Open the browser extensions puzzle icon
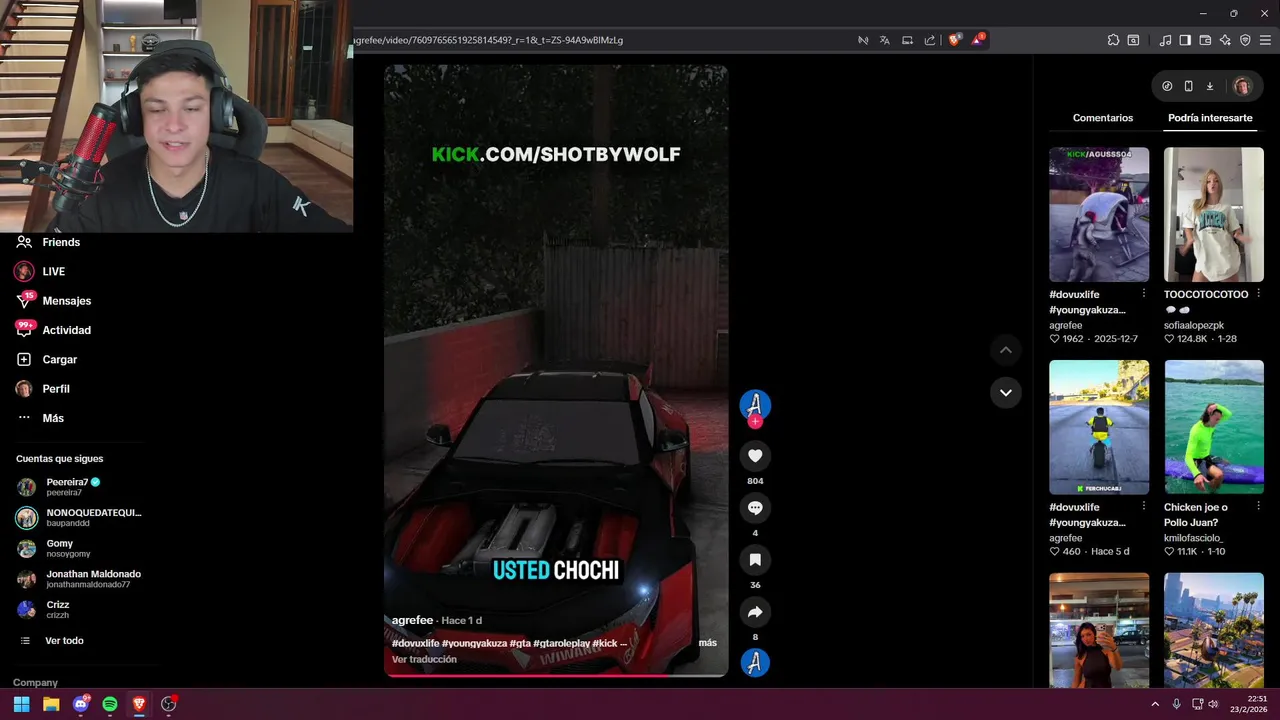 coord(1113,40)
